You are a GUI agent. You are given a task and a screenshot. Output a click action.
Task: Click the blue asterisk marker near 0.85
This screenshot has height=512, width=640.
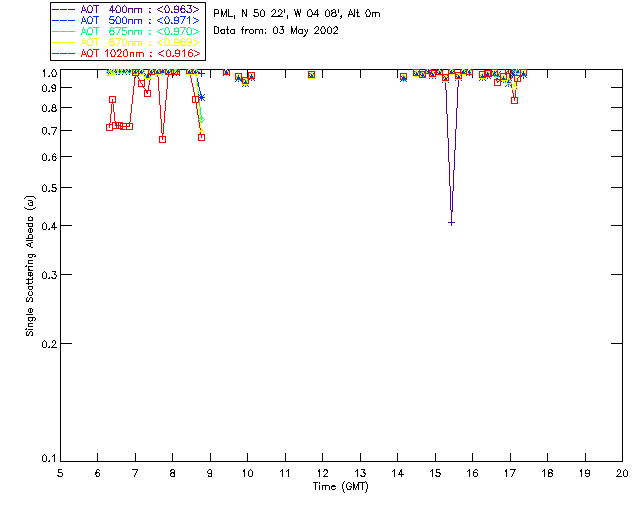click(201, 97)
